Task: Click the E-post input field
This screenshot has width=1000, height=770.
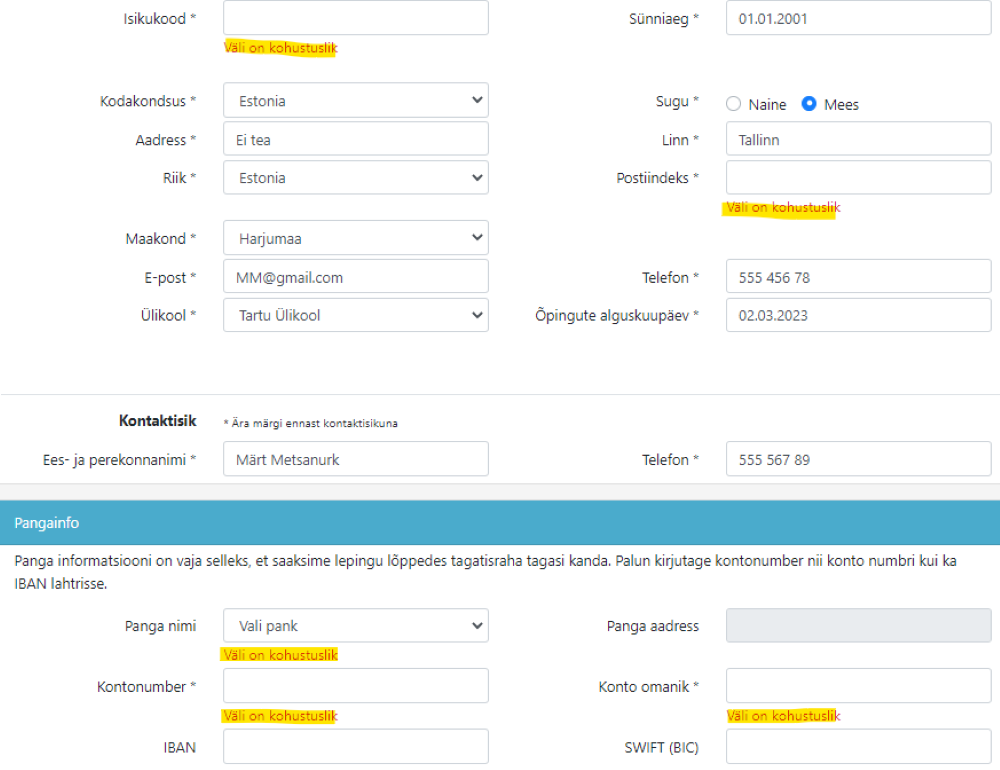Action: point(355,278)
